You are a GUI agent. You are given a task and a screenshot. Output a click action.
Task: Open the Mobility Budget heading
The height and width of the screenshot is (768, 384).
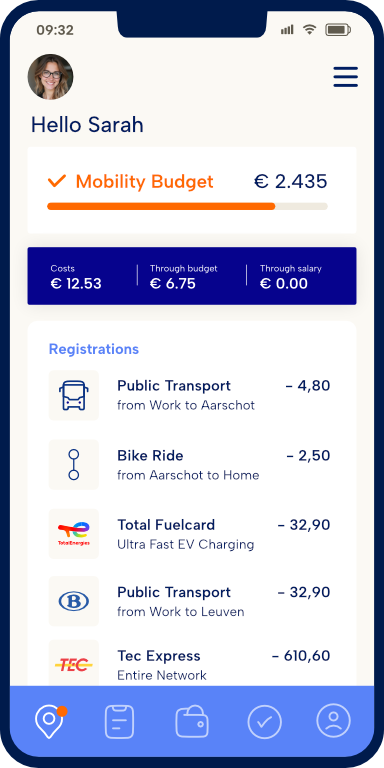pos(144,182)
